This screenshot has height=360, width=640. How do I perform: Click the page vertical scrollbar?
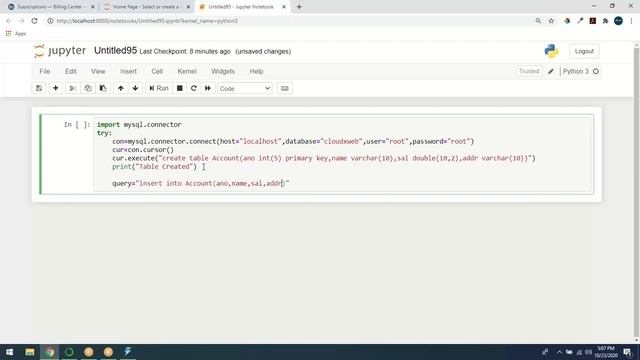[636, 192]
